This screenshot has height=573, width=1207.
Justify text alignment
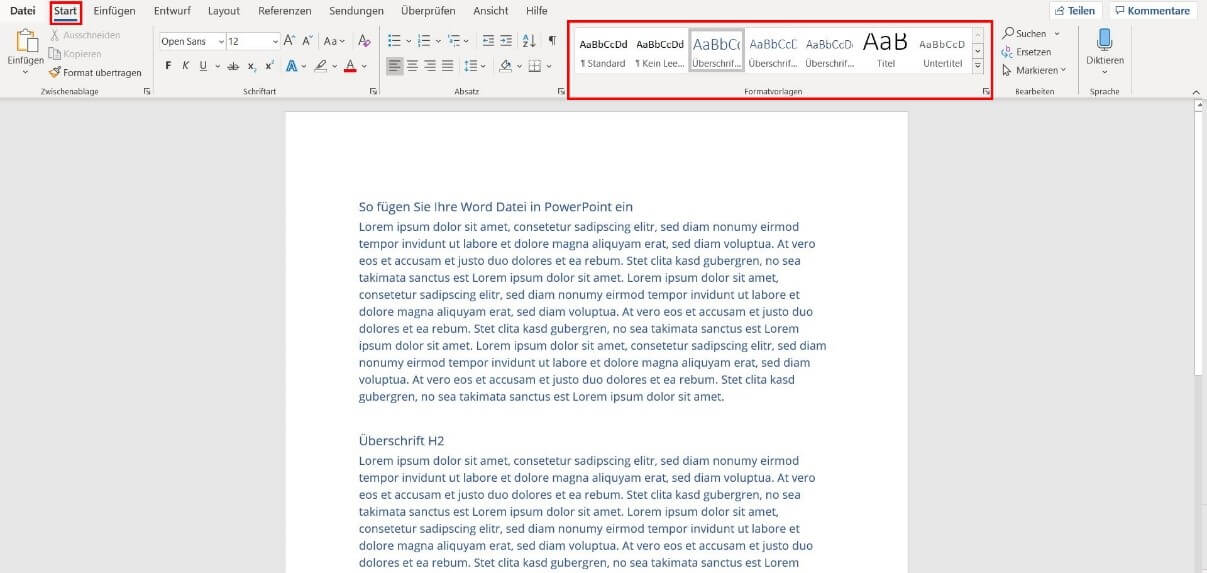point(447,66)
